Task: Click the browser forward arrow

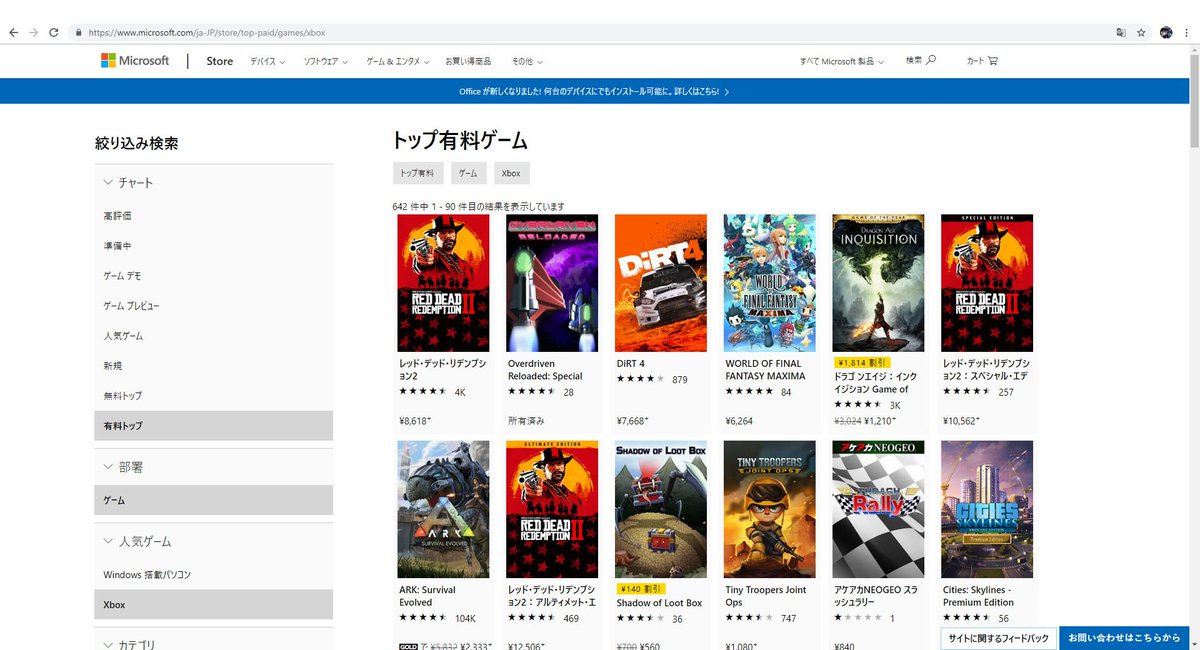Action: pos(34,32)
